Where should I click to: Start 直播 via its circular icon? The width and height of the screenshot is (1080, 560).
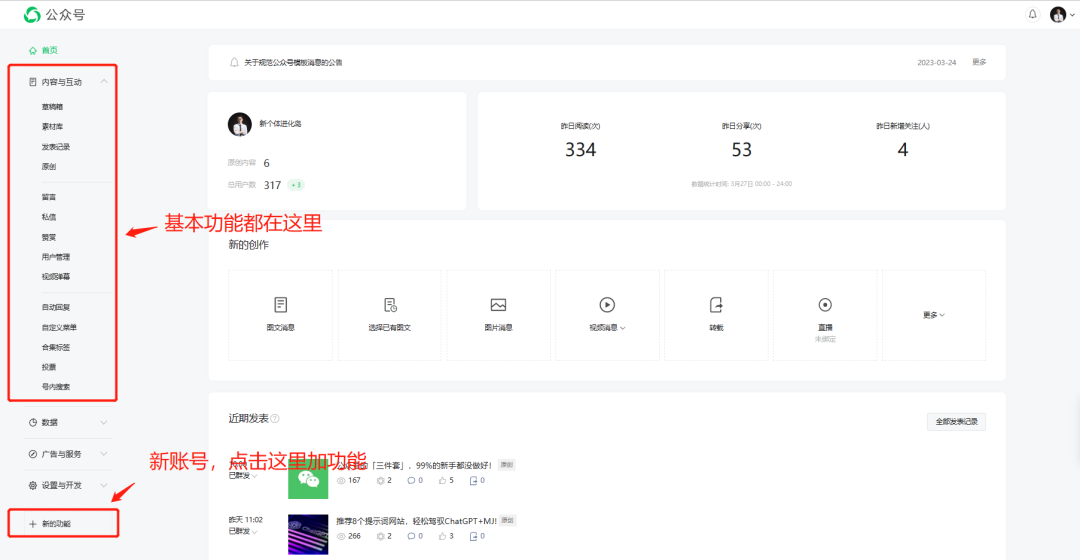tap(825, 304)
